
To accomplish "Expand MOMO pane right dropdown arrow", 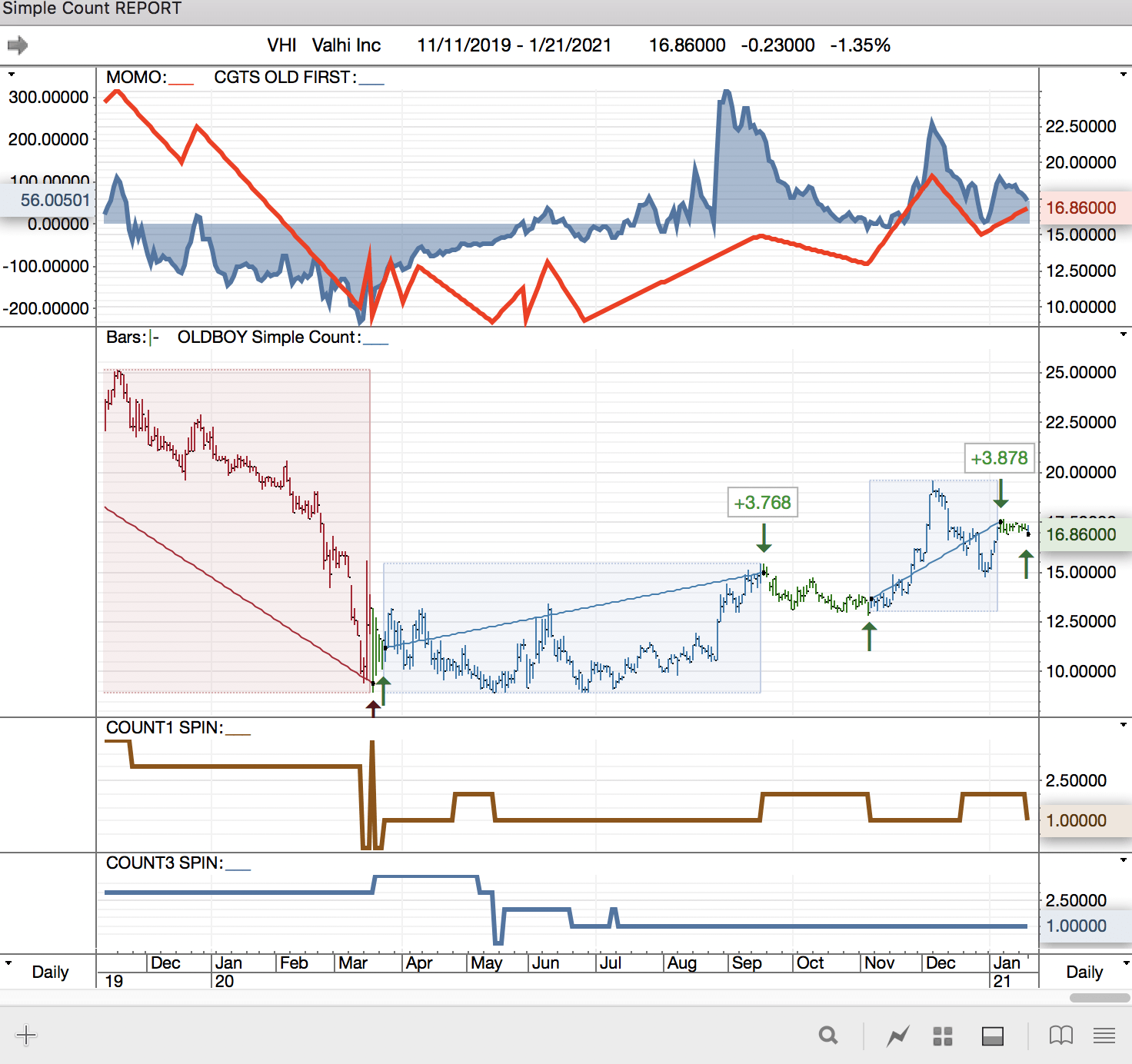I will (1124, 75).
